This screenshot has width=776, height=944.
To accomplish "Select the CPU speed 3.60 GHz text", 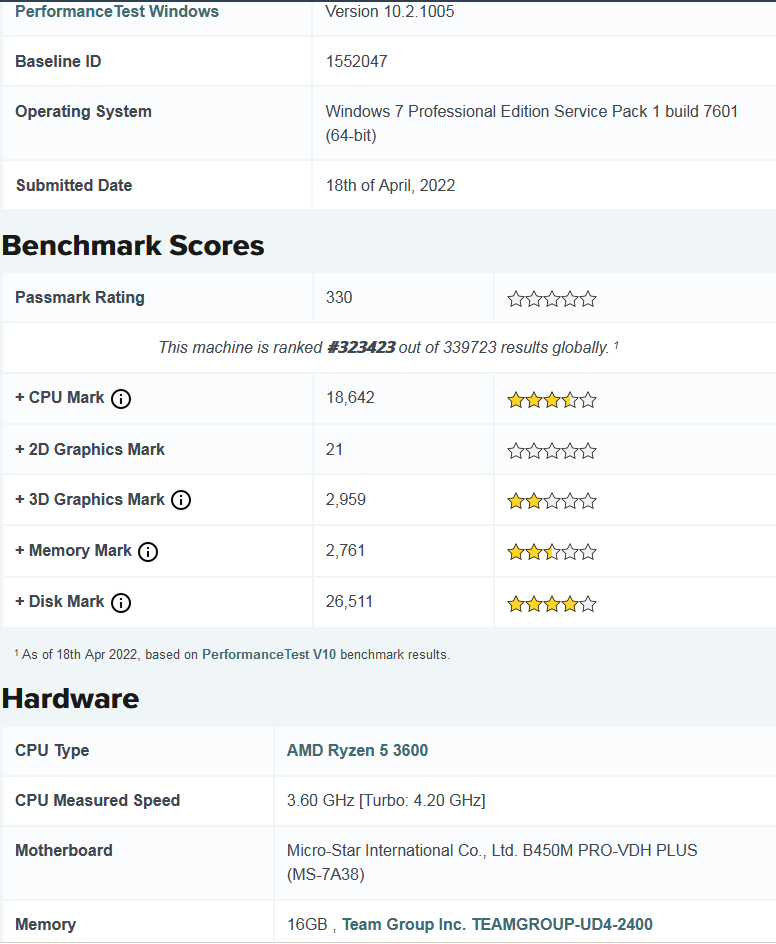I will (386, 800).
